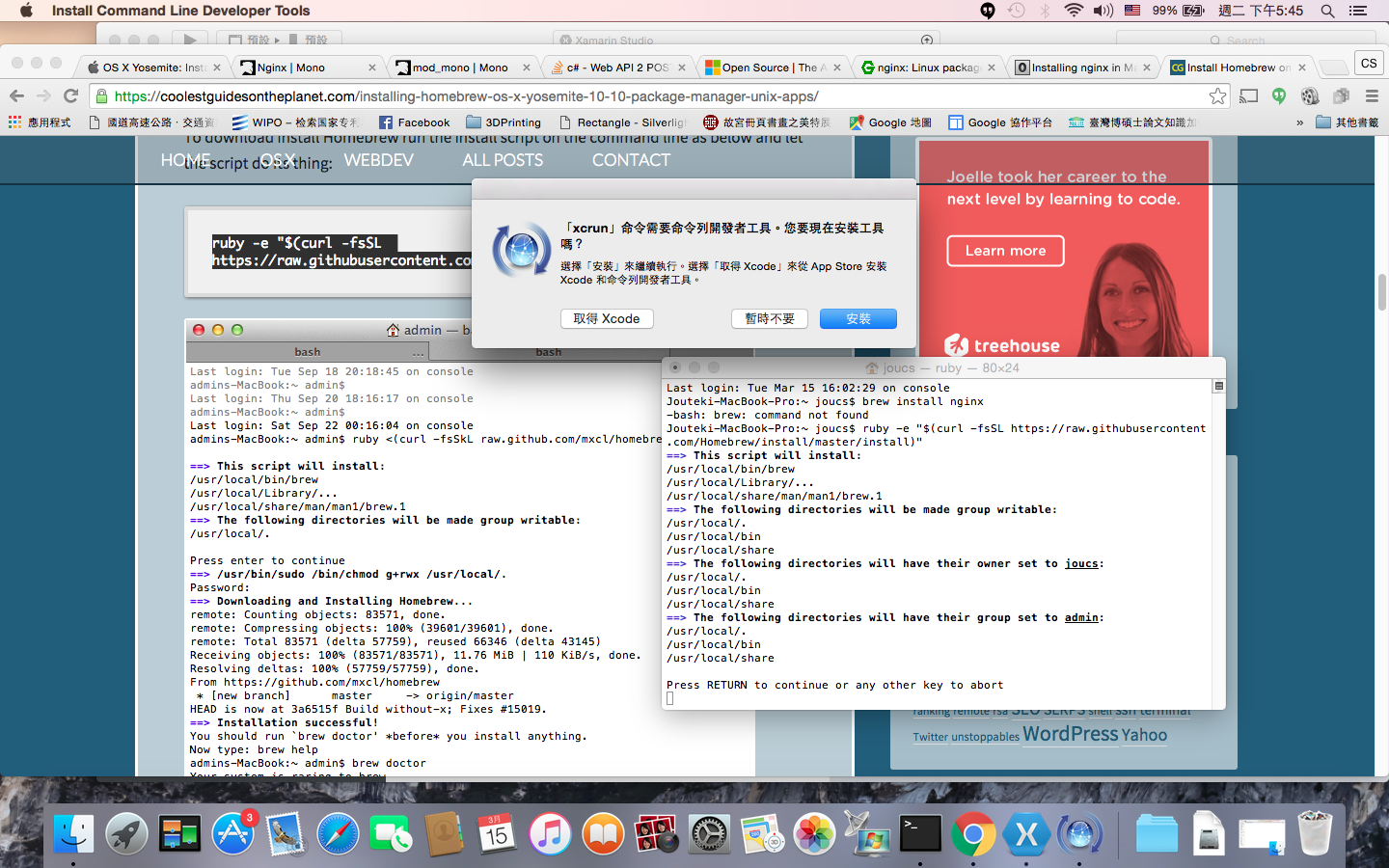Viewport: 1389px width, 868px height.
Task: Bookmark this page with the star icon
Action: [x=1217, y=96]
